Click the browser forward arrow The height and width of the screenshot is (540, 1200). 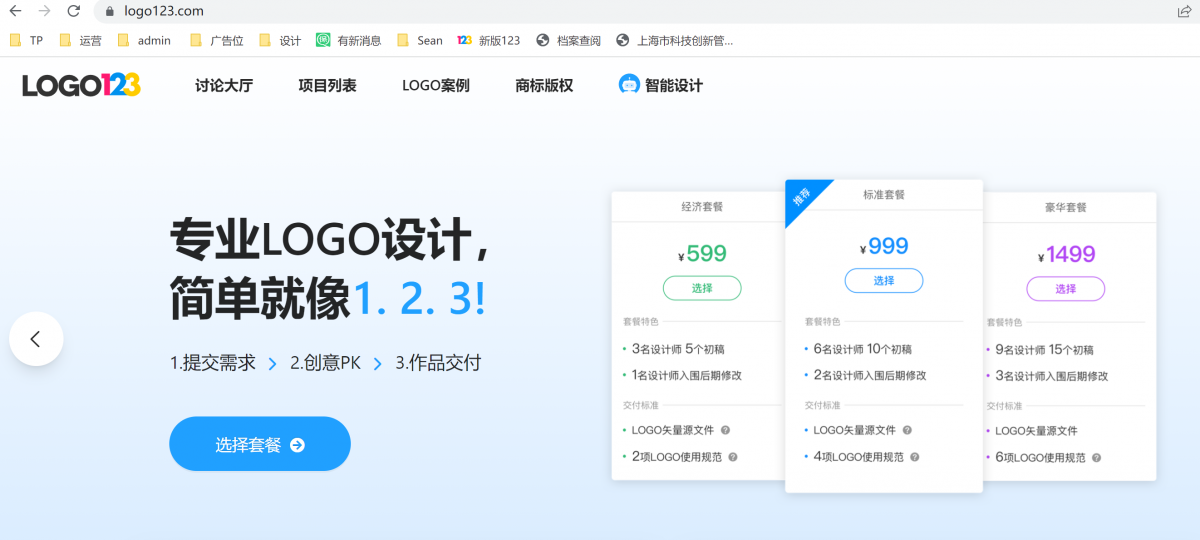click(x=44, y=11)
